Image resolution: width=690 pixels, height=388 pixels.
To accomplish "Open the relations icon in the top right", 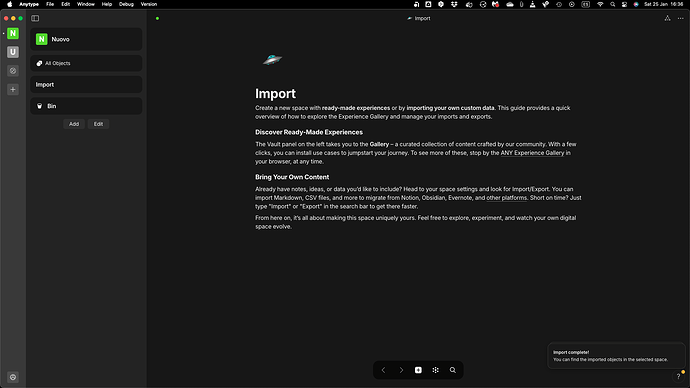I will coord(668,18).
